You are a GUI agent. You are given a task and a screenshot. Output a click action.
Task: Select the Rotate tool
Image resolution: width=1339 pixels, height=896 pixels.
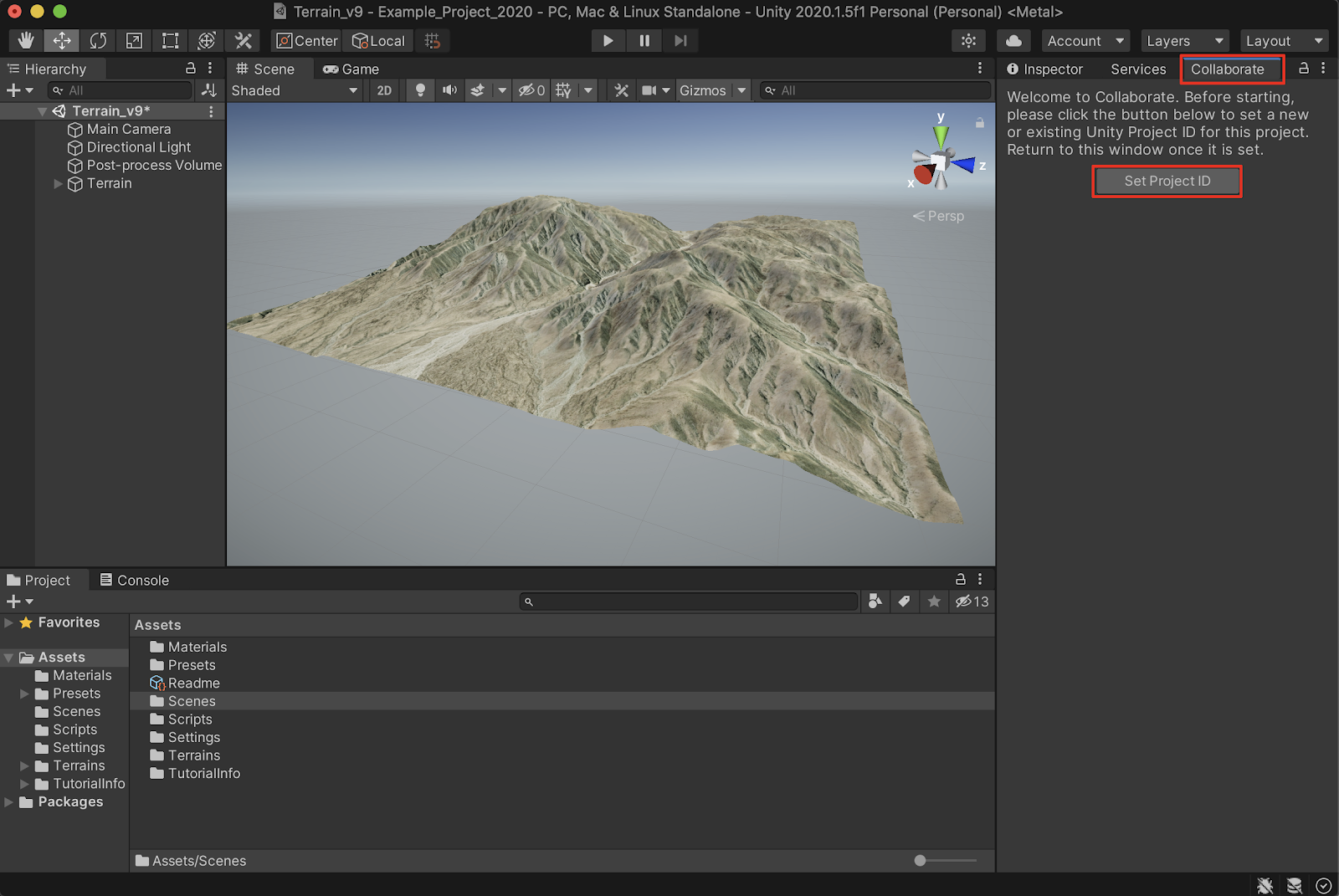(98, 40)
